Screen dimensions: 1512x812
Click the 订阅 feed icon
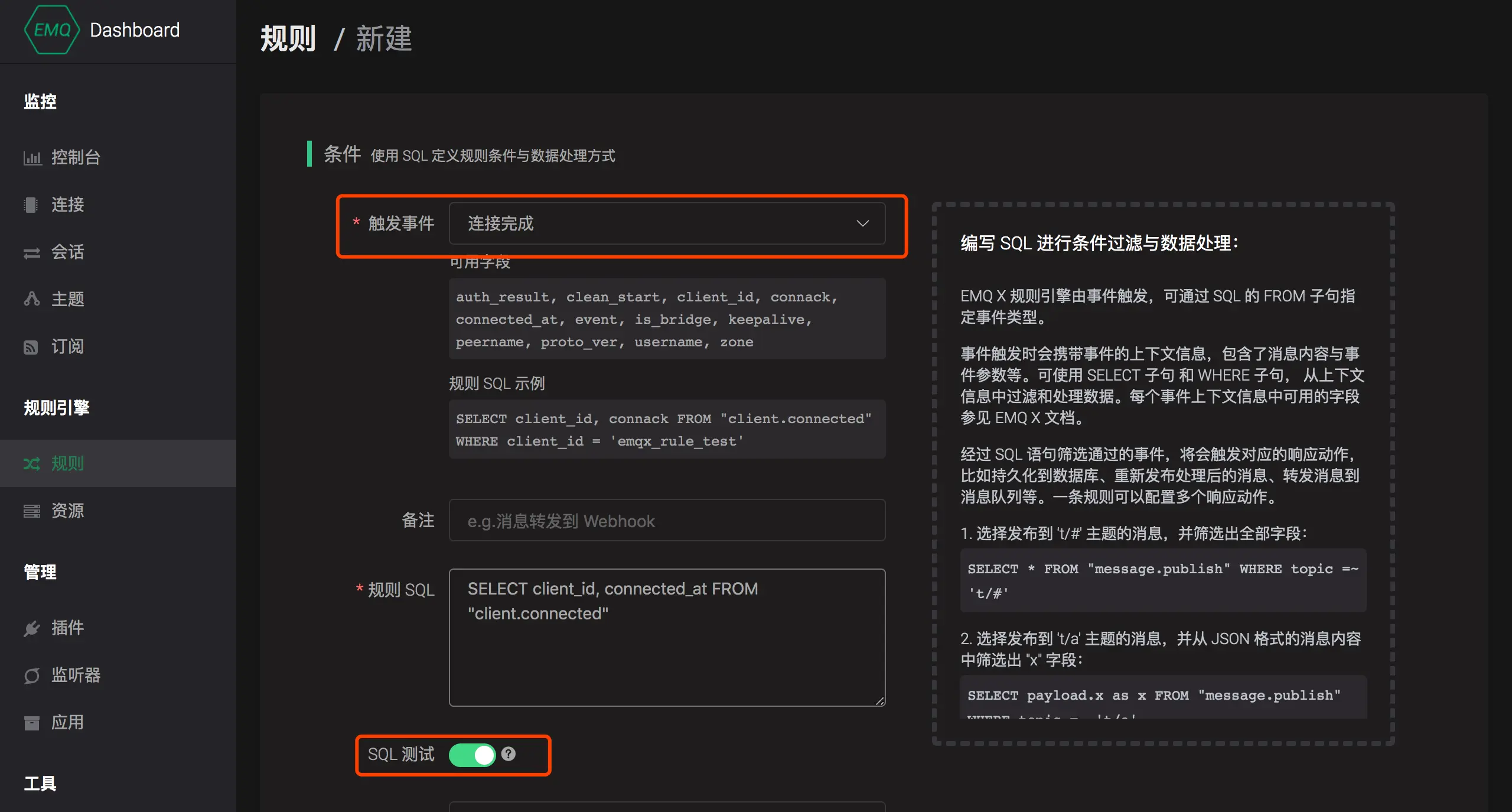point(31,347)
